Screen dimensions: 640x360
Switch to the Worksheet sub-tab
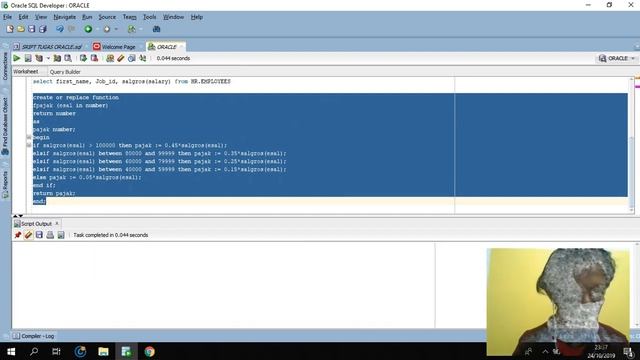tap(26, 72)
